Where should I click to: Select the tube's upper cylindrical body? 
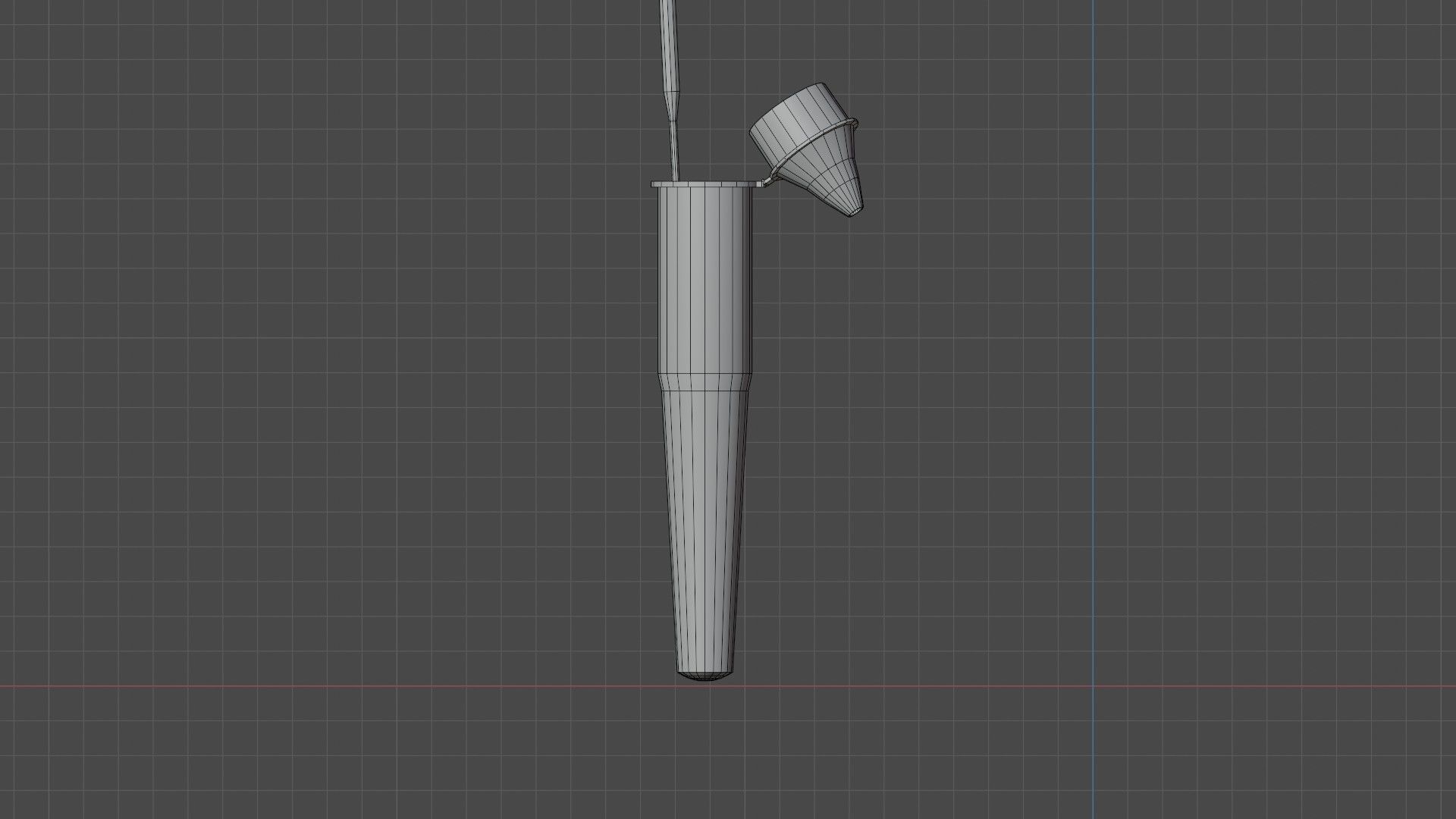[704, 281]
